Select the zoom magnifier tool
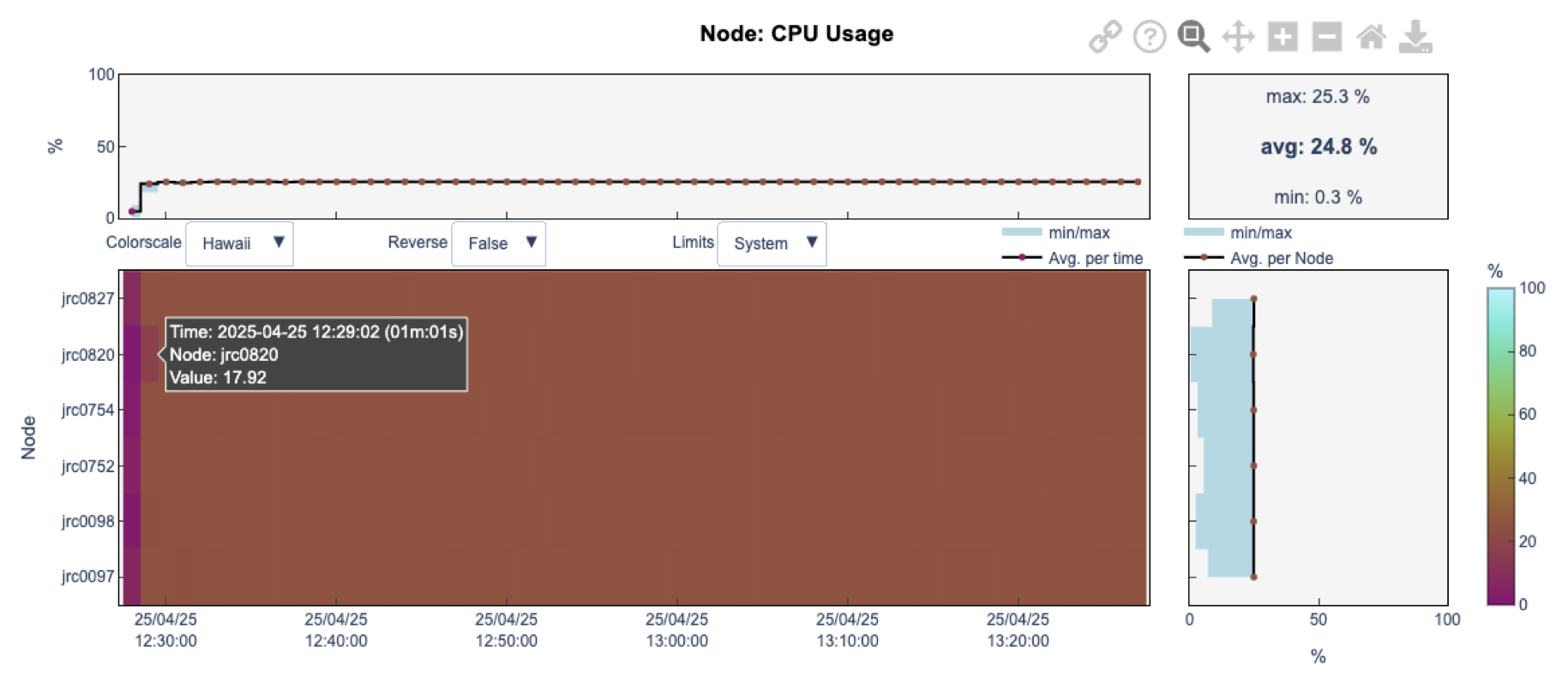The width and height of the screenshot is (1568, 683). pos(1193,37)
